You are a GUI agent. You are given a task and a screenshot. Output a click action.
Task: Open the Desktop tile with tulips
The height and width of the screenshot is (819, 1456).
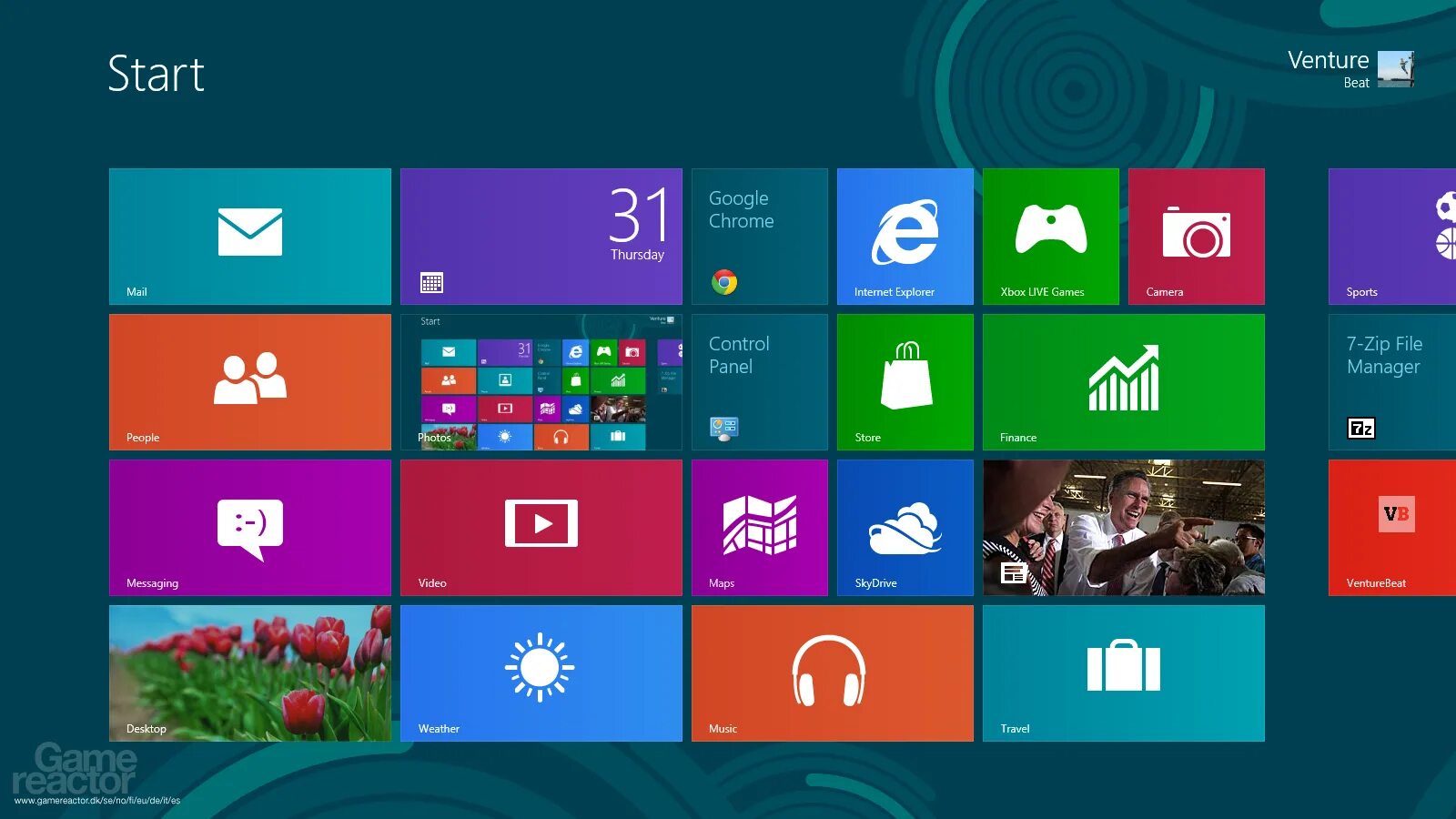point(250,673)
